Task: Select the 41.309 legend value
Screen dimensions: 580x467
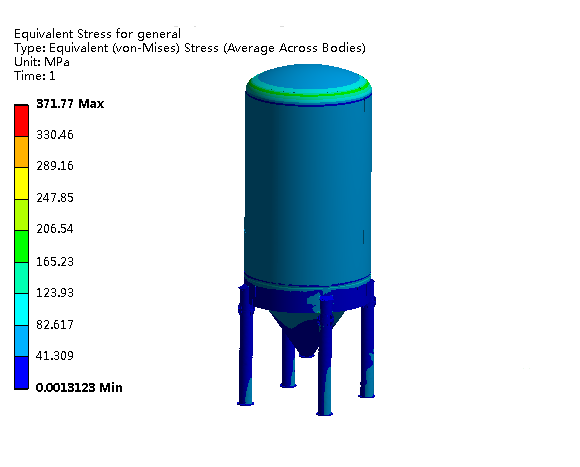Action: [55, 356]
